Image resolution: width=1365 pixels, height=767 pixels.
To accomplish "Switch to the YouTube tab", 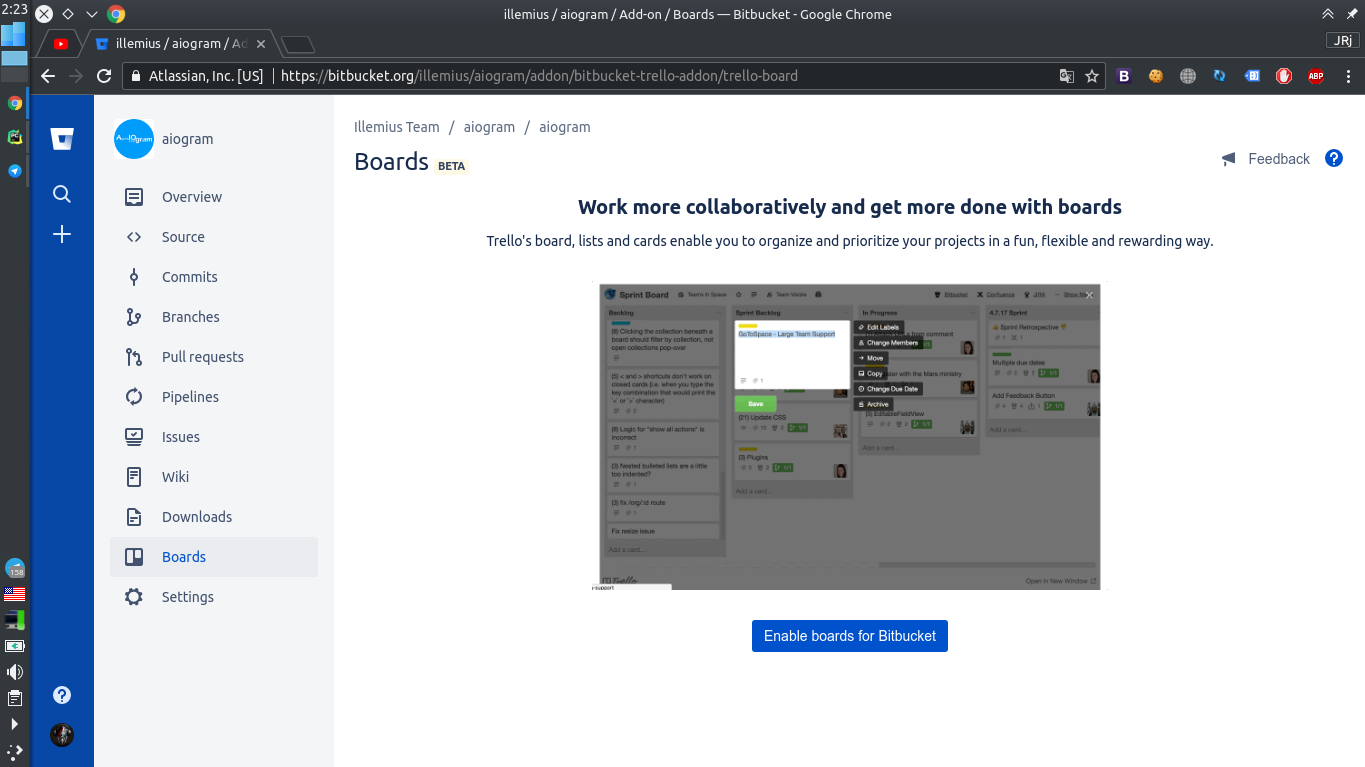I will [61, 44].
